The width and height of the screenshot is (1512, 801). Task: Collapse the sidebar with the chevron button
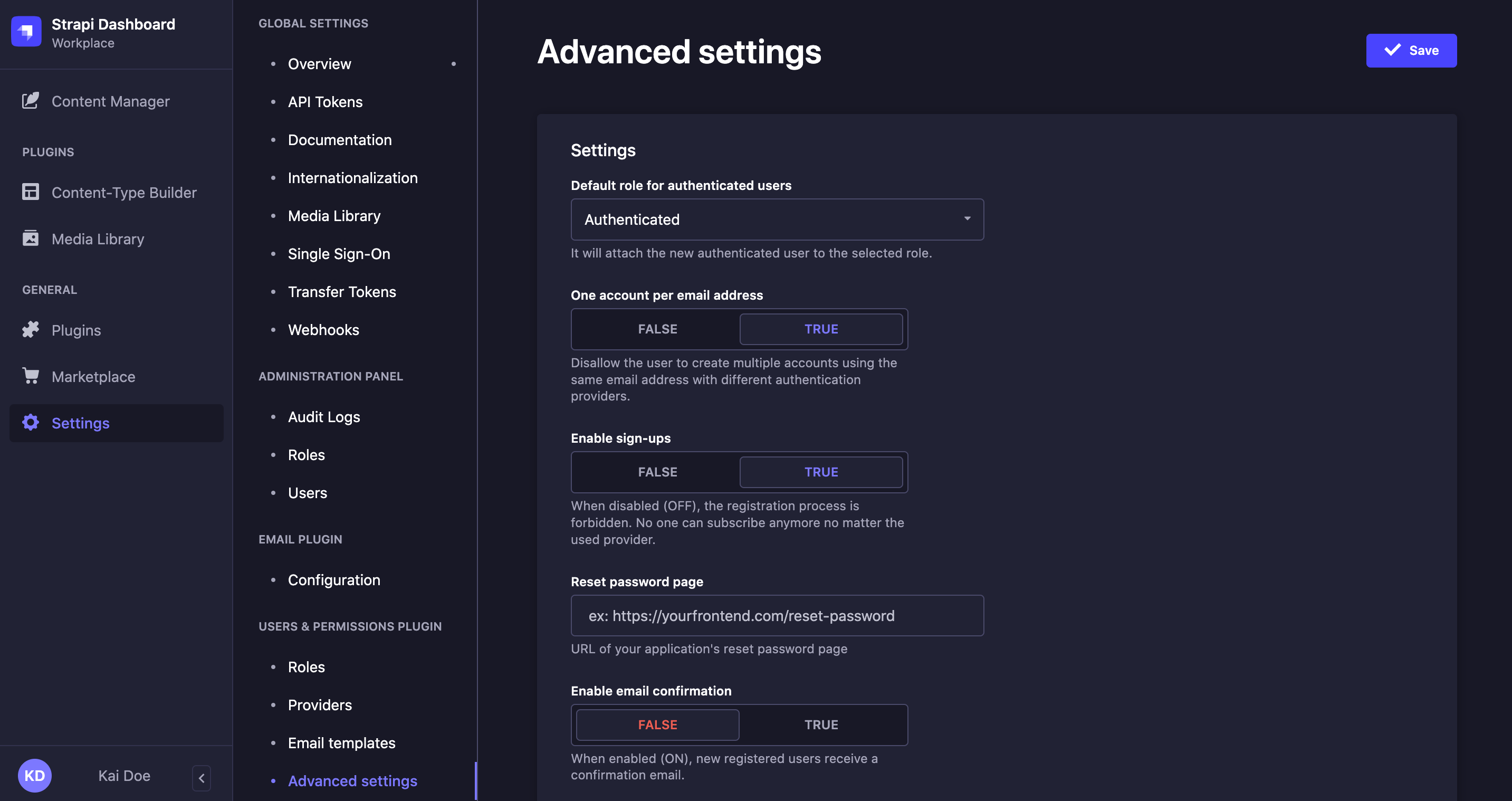201,777
